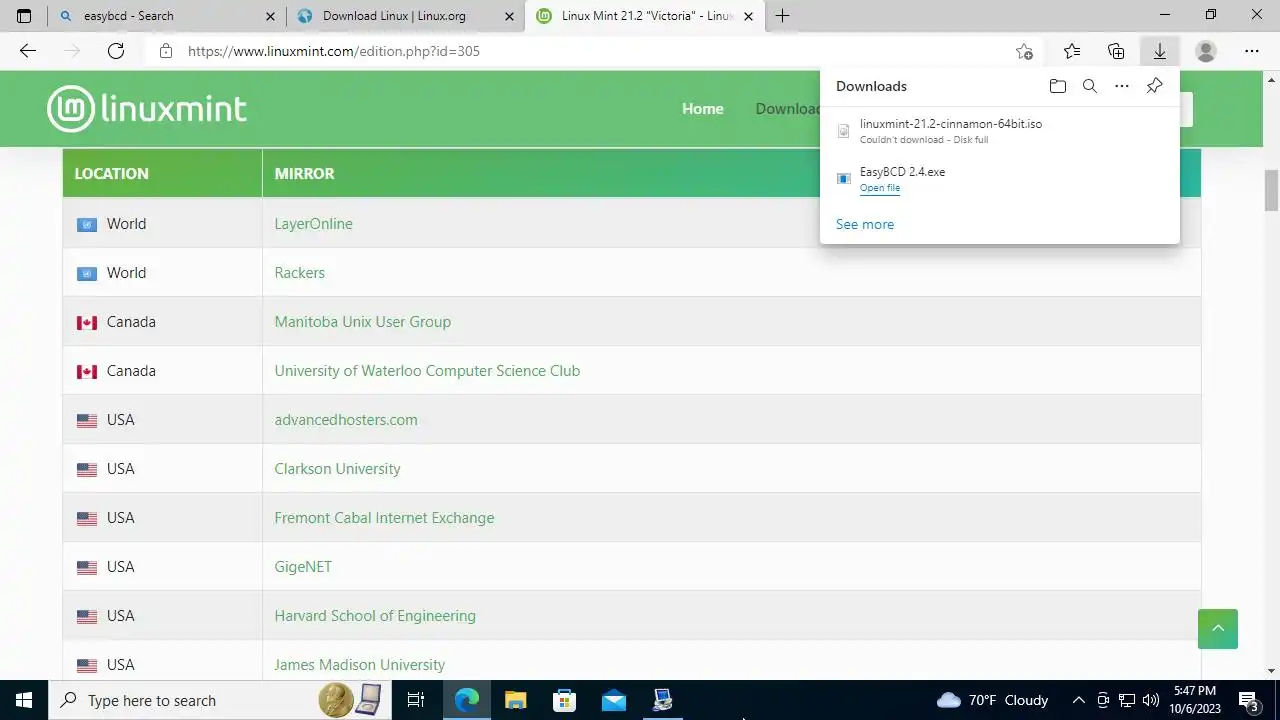Close the Linux Mint 21.2 tab
The width and height of the screenshot is (1280, 720).
[x=747, y=16]
